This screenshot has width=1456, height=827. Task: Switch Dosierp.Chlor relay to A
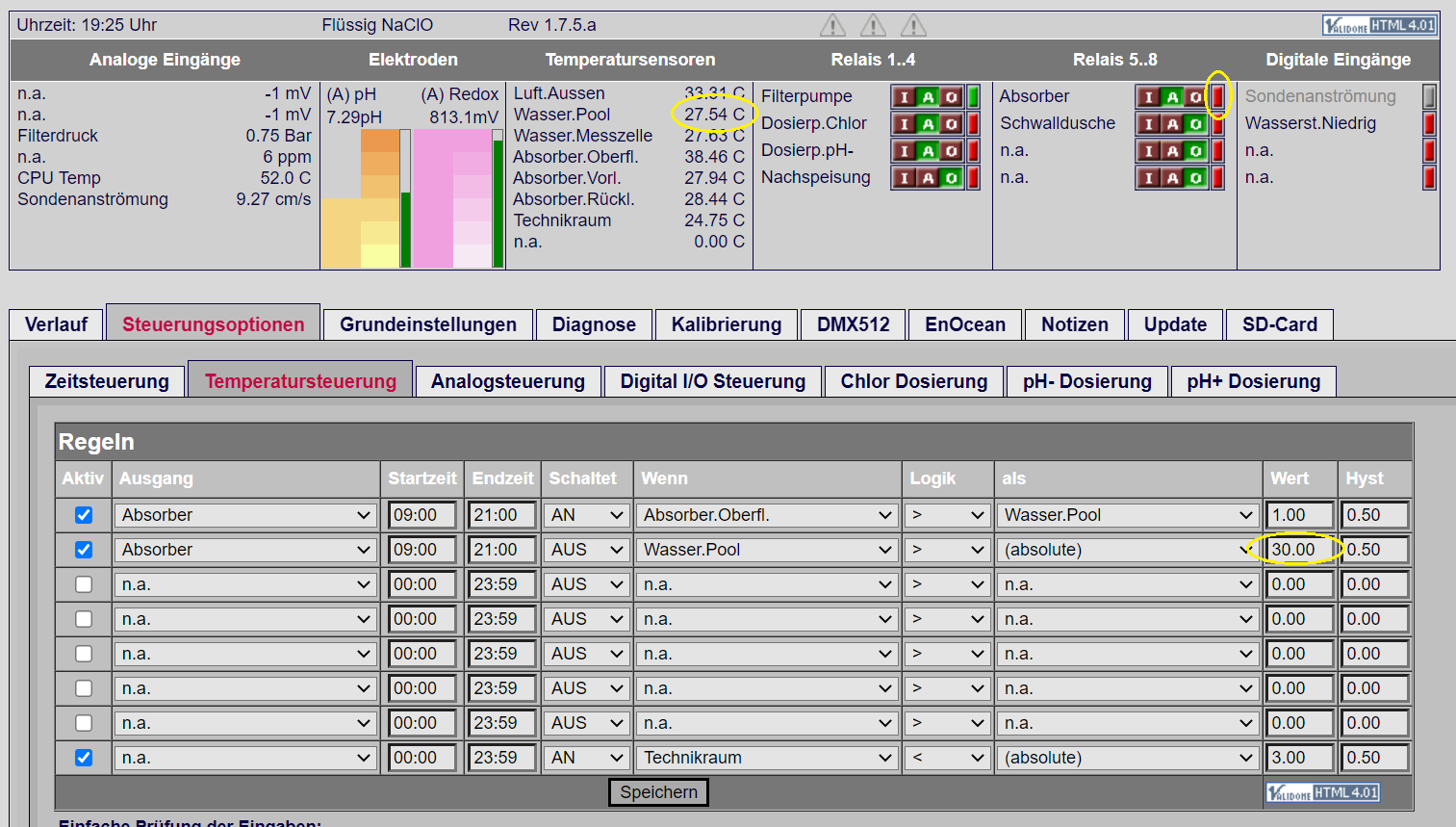point(928,123)
